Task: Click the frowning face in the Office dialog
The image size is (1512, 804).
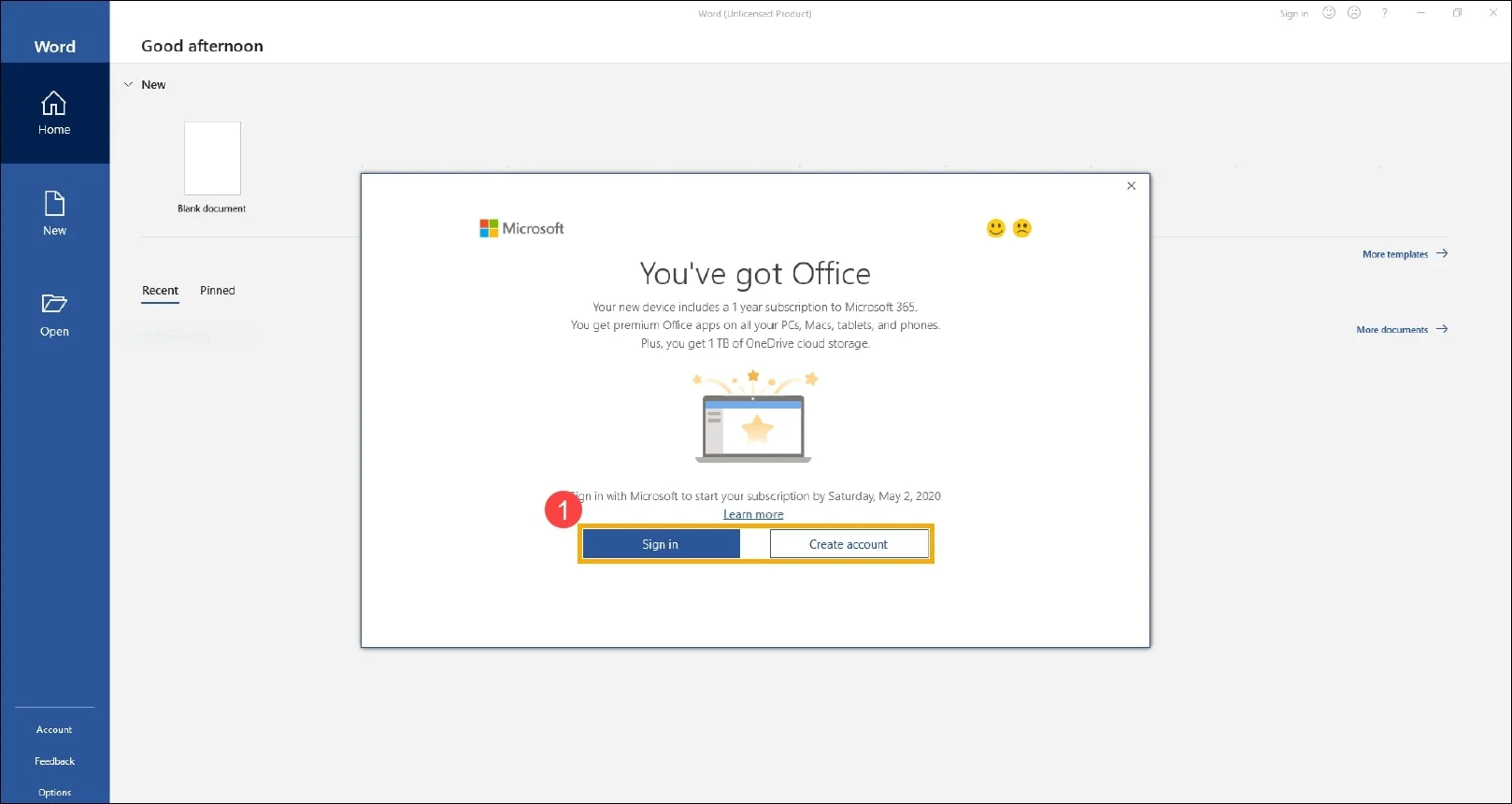Action: (1022, 228)
